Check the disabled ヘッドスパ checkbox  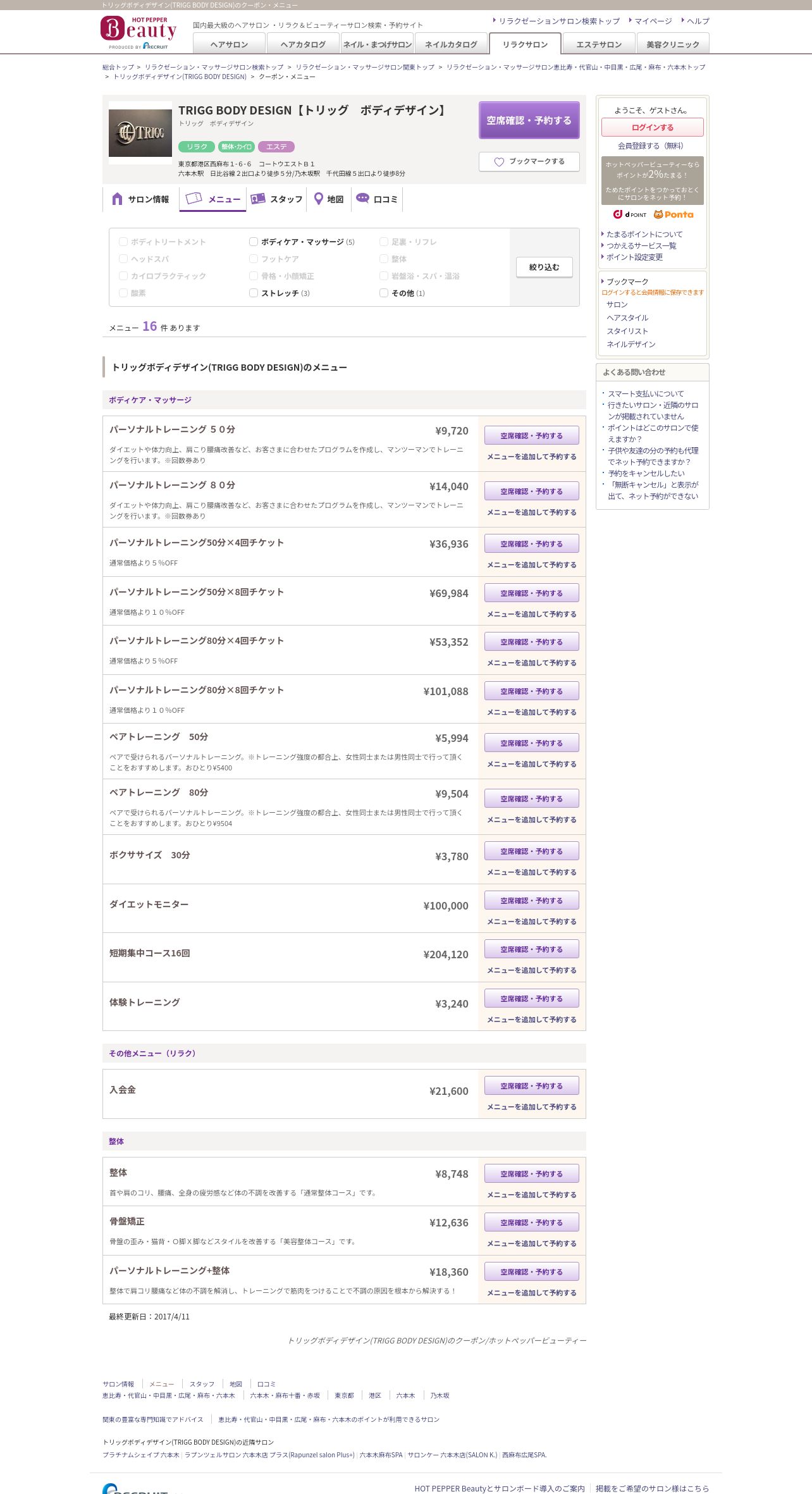[123, 259]
